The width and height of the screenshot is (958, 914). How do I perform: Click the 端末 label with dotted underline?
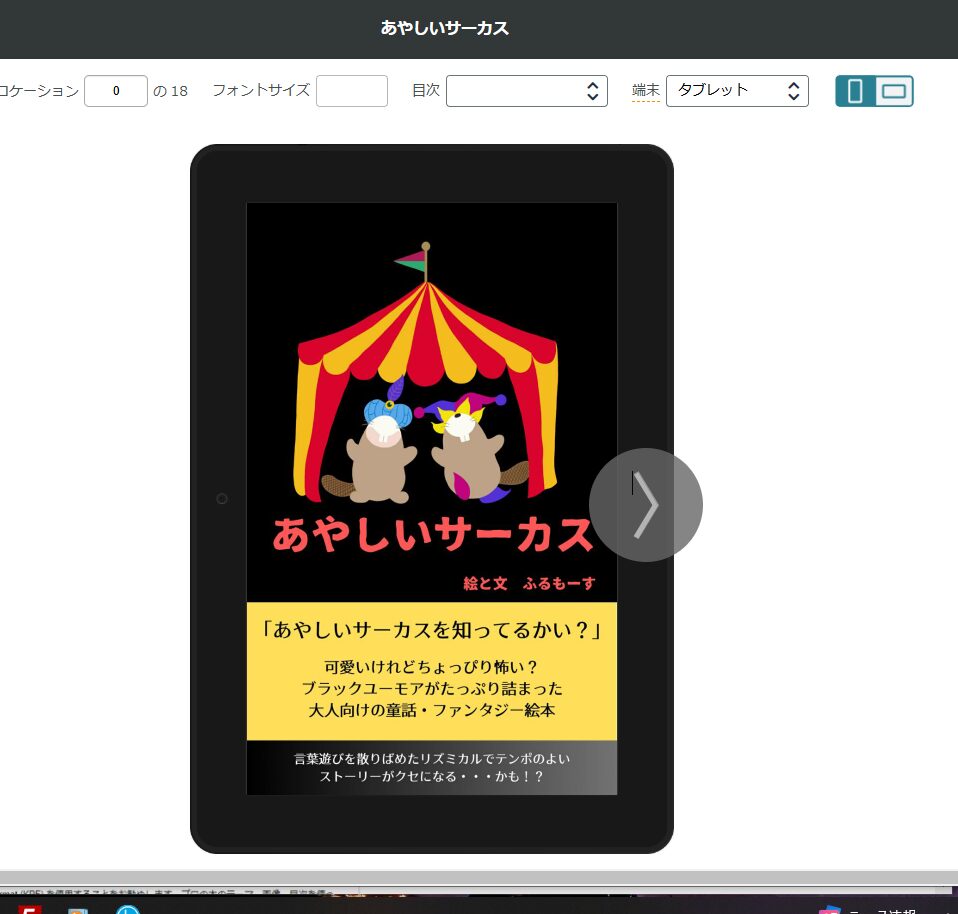646,91
